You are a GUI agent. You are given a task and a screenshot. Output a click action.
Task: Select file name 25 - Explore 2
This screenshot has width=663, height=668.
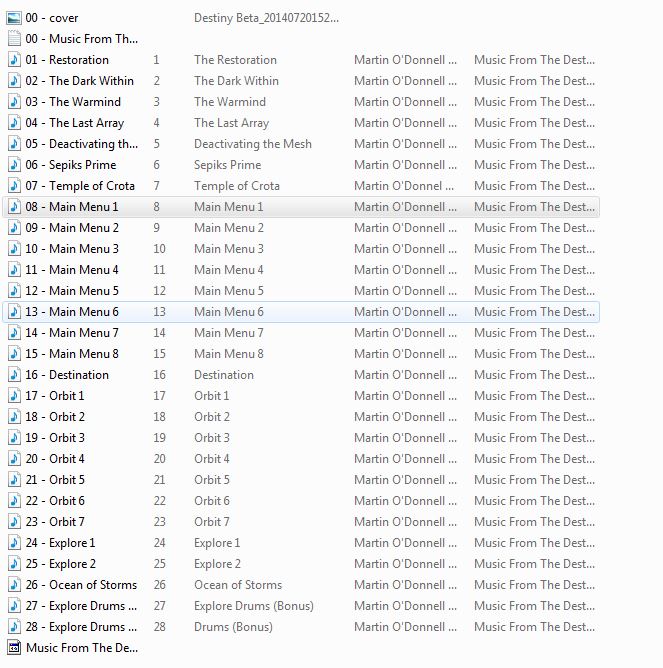click(x=61, y=564)
